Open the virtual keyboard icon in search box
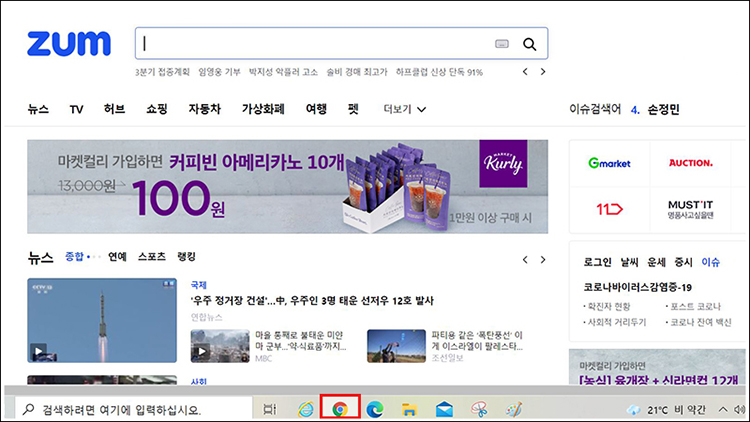 point(502,44)
